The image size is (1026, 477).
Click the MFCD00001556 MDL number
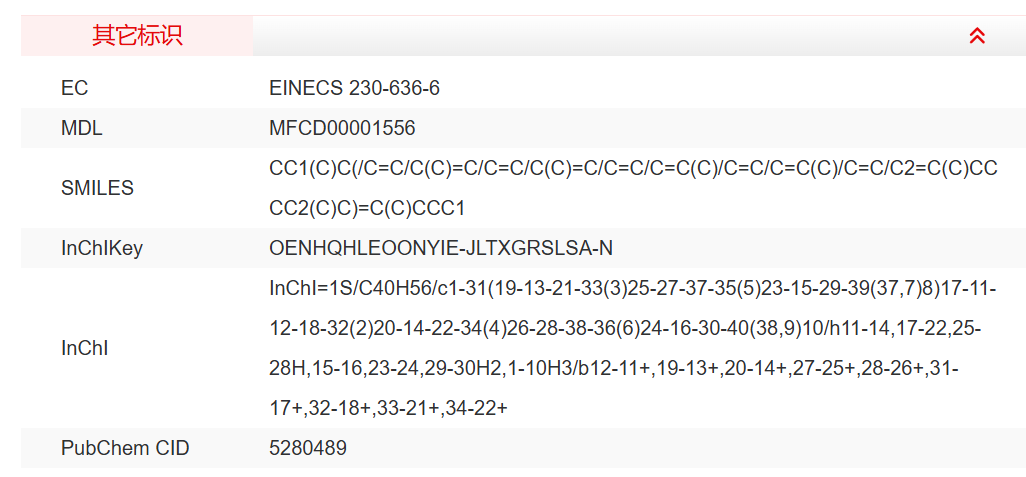[342, 128]
